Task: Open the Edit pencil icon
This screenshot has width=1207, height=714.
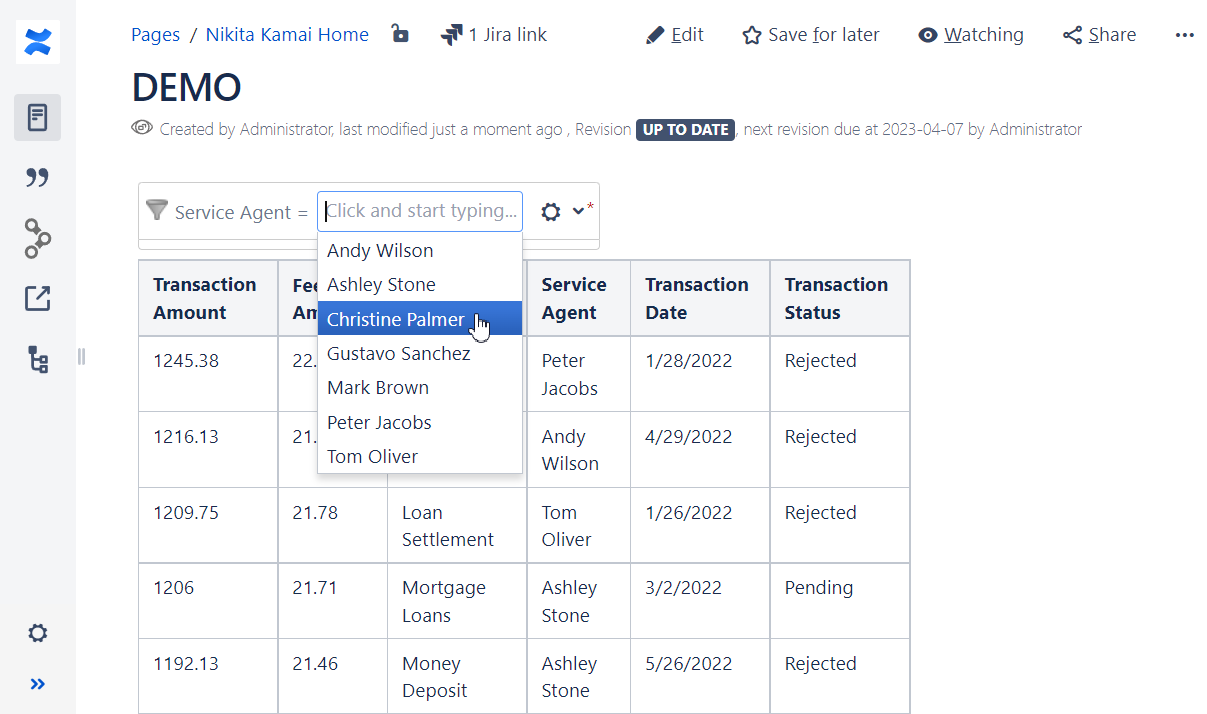Action: tap(657, 34)
